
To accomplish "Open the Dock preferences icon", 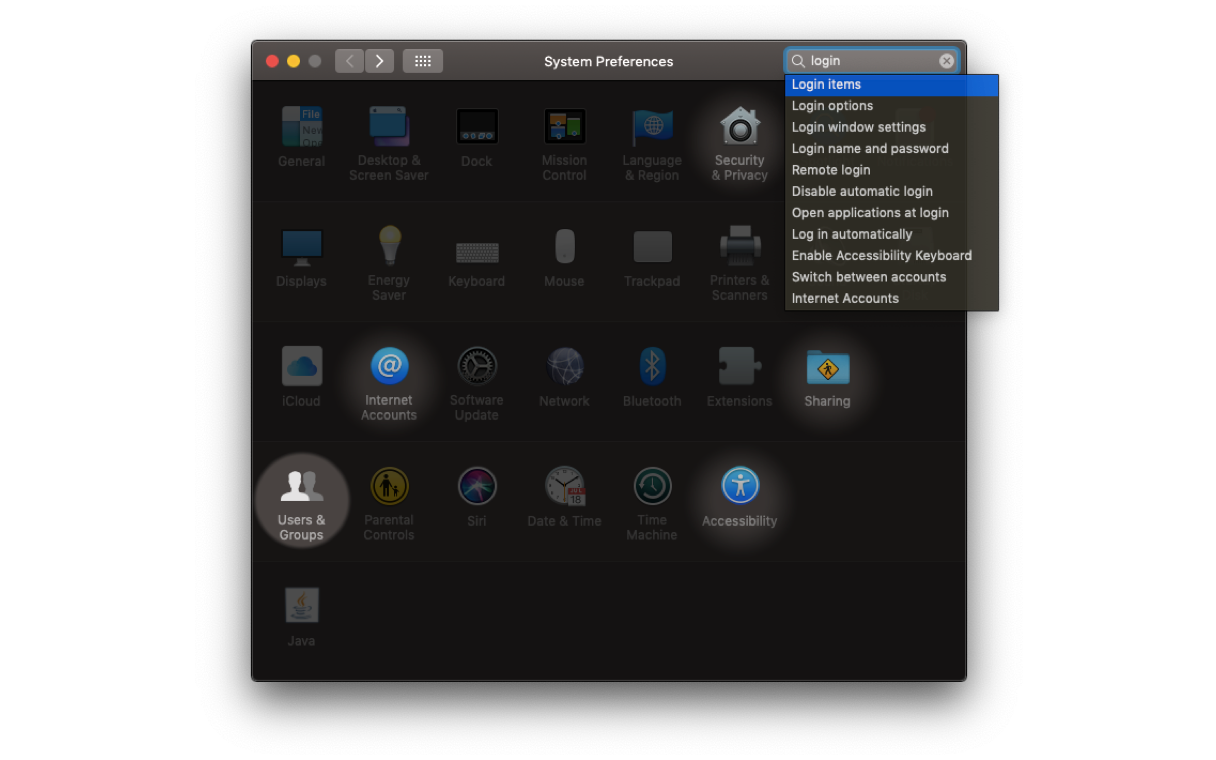I will [x=477, y=137].
